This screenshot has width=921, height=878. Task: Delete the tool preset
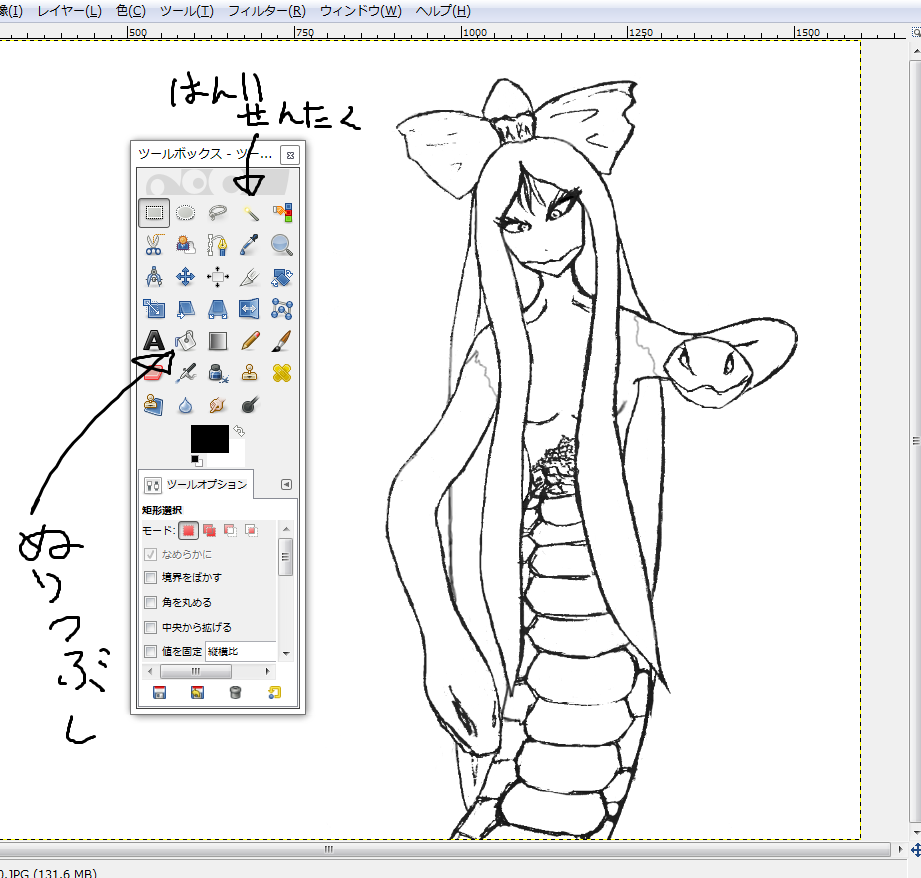236,692
